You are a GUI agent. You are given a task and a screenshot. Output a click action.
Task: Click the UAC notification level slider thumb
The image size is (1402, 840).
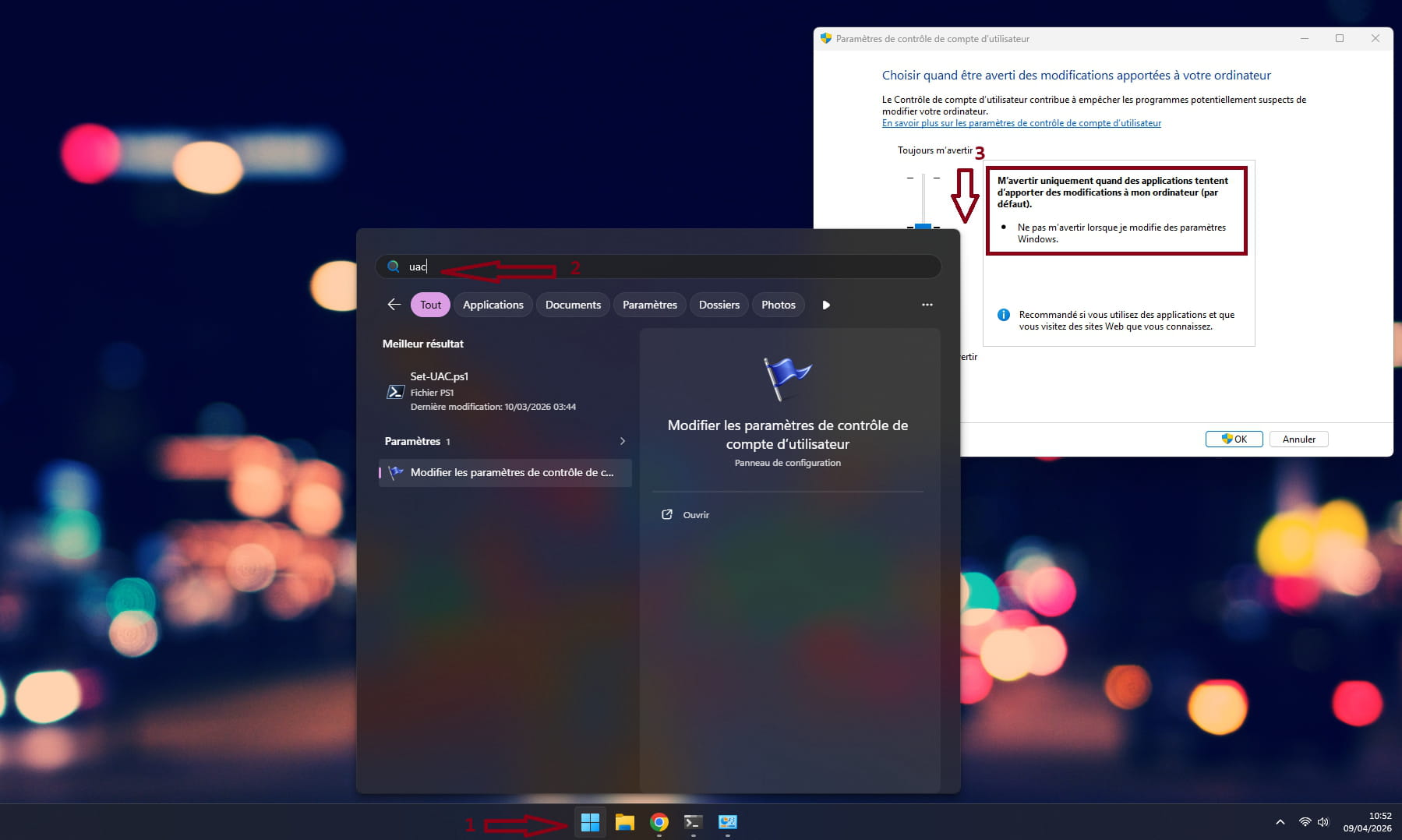click(923, 226)
